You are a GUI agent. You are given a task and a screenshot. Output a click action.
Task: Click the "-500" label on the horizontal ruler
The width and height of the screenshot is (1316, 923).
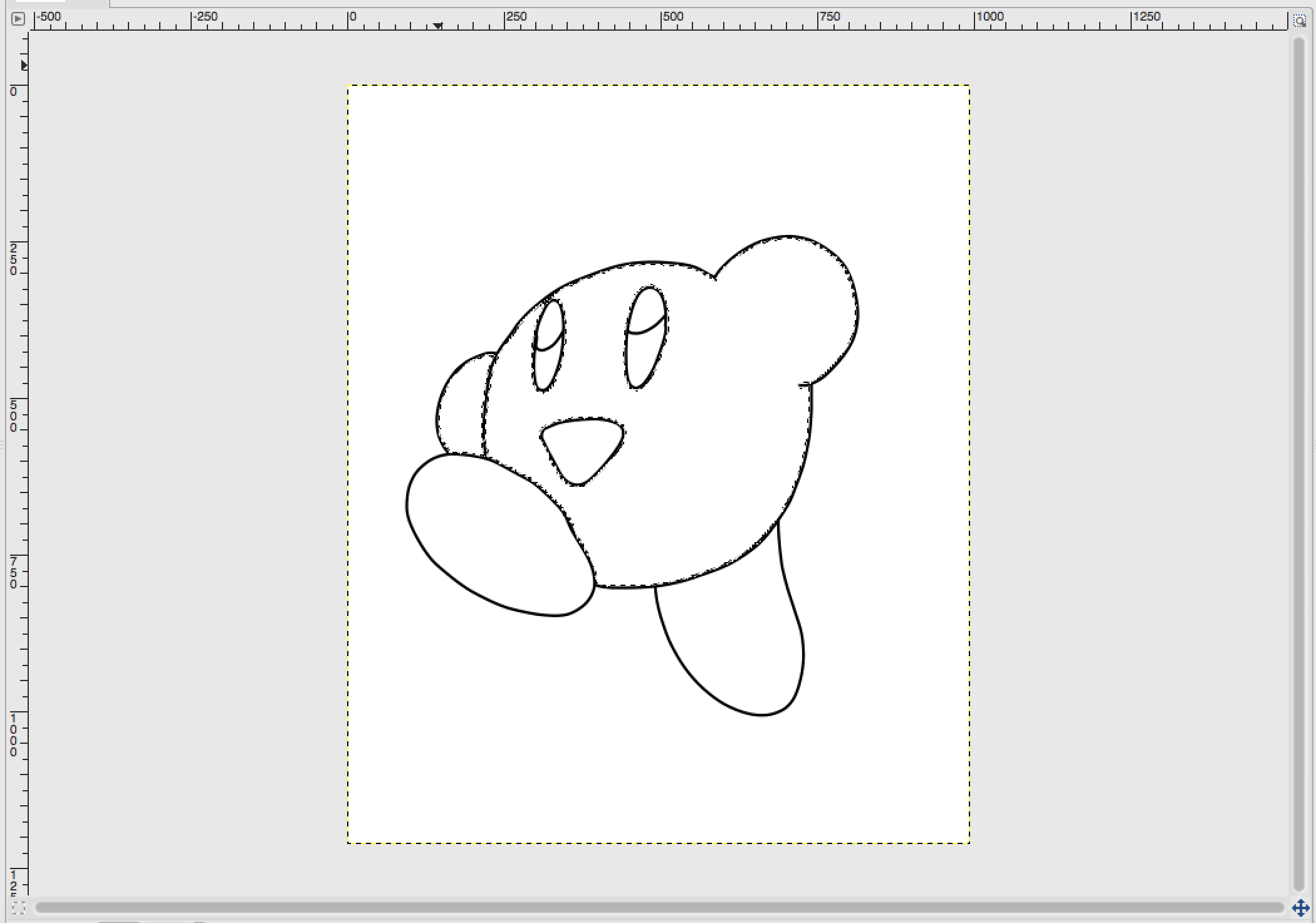[x=48, y=16]
